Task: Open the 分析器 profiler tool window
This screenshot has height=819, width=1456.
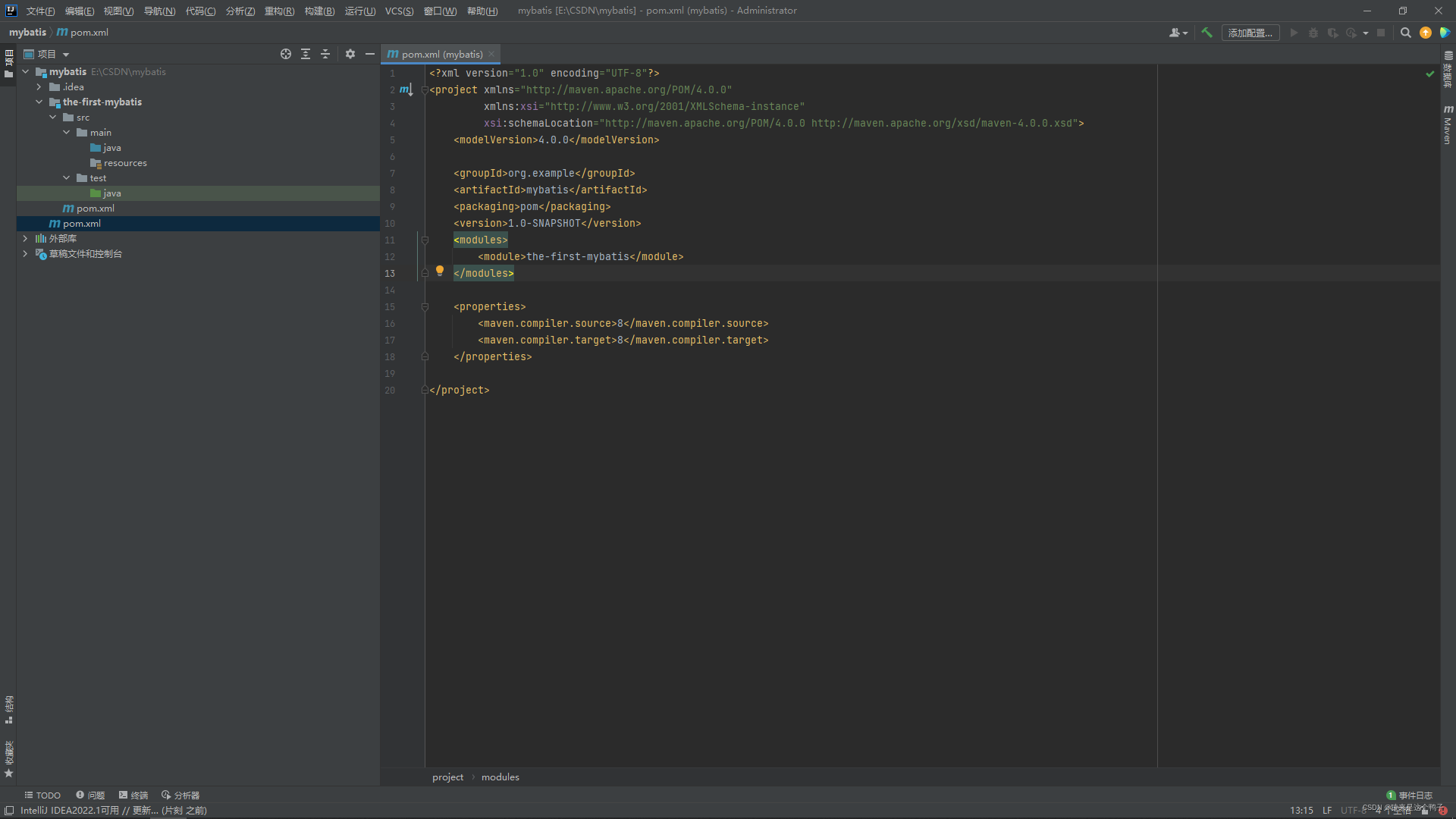Action: pyautogui.click(x=180, y=795)
